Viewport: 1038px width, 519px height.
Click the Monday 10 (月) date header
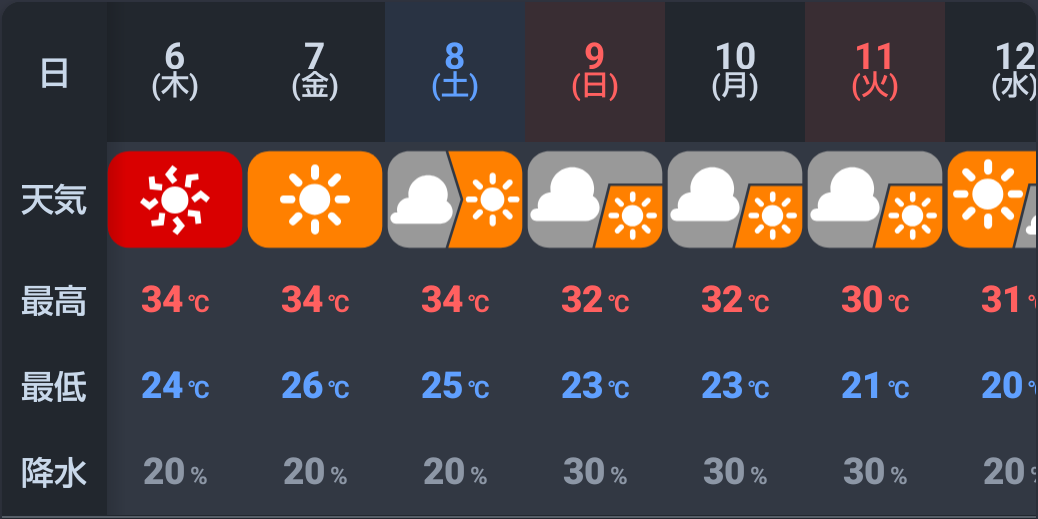click(x=735, y=71)
